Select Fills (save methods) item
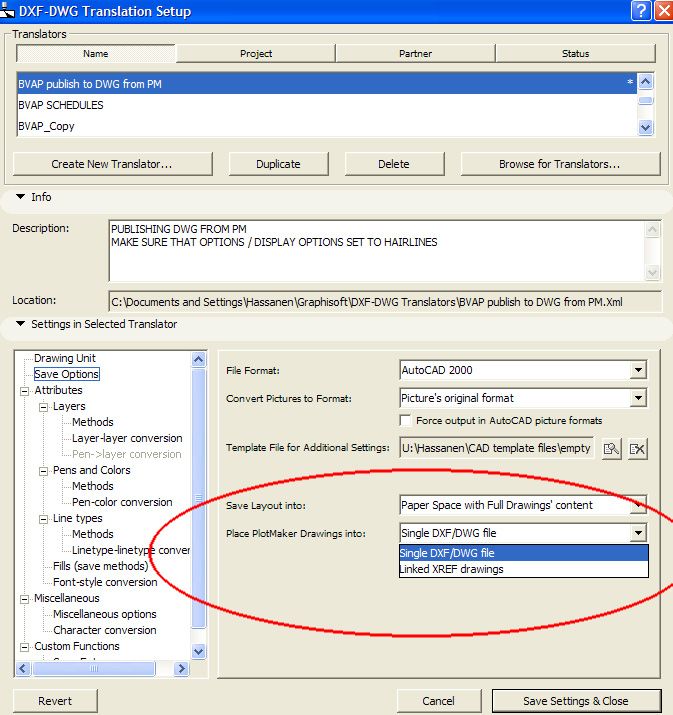Image resolution: width=673 pixels, height=715 pixels. (x=101, y=566)
